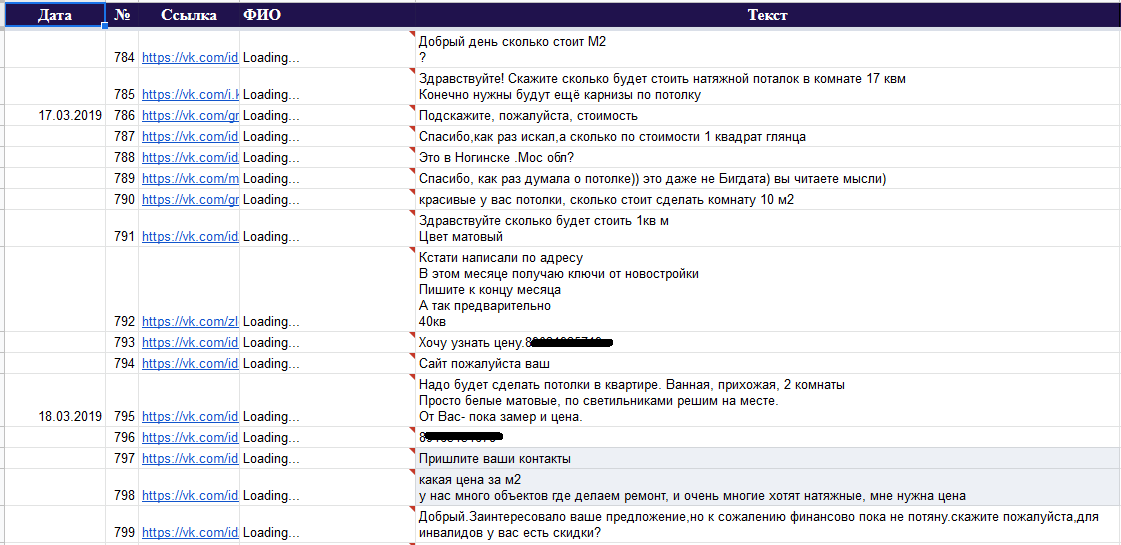The image size is (1121, 545).
Task: Click the cell about скидки для инвалидов
Action: tap(768, 524)
